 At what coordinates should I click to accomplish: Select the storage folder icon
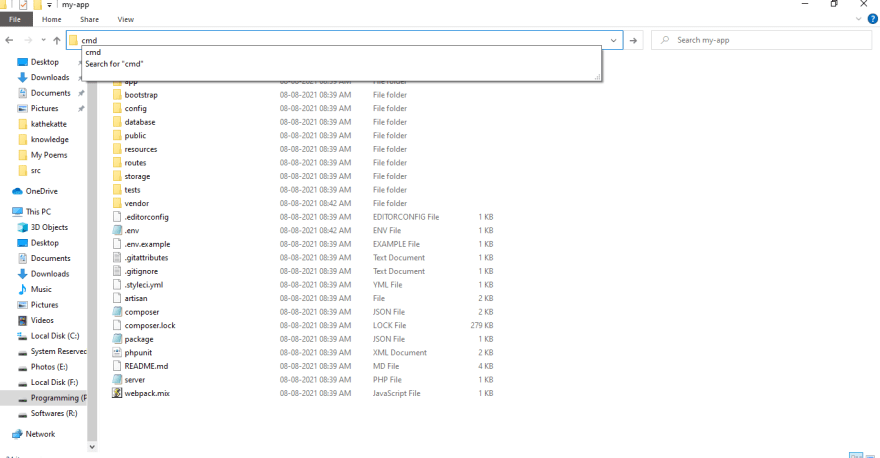click(x=117, y=176)
